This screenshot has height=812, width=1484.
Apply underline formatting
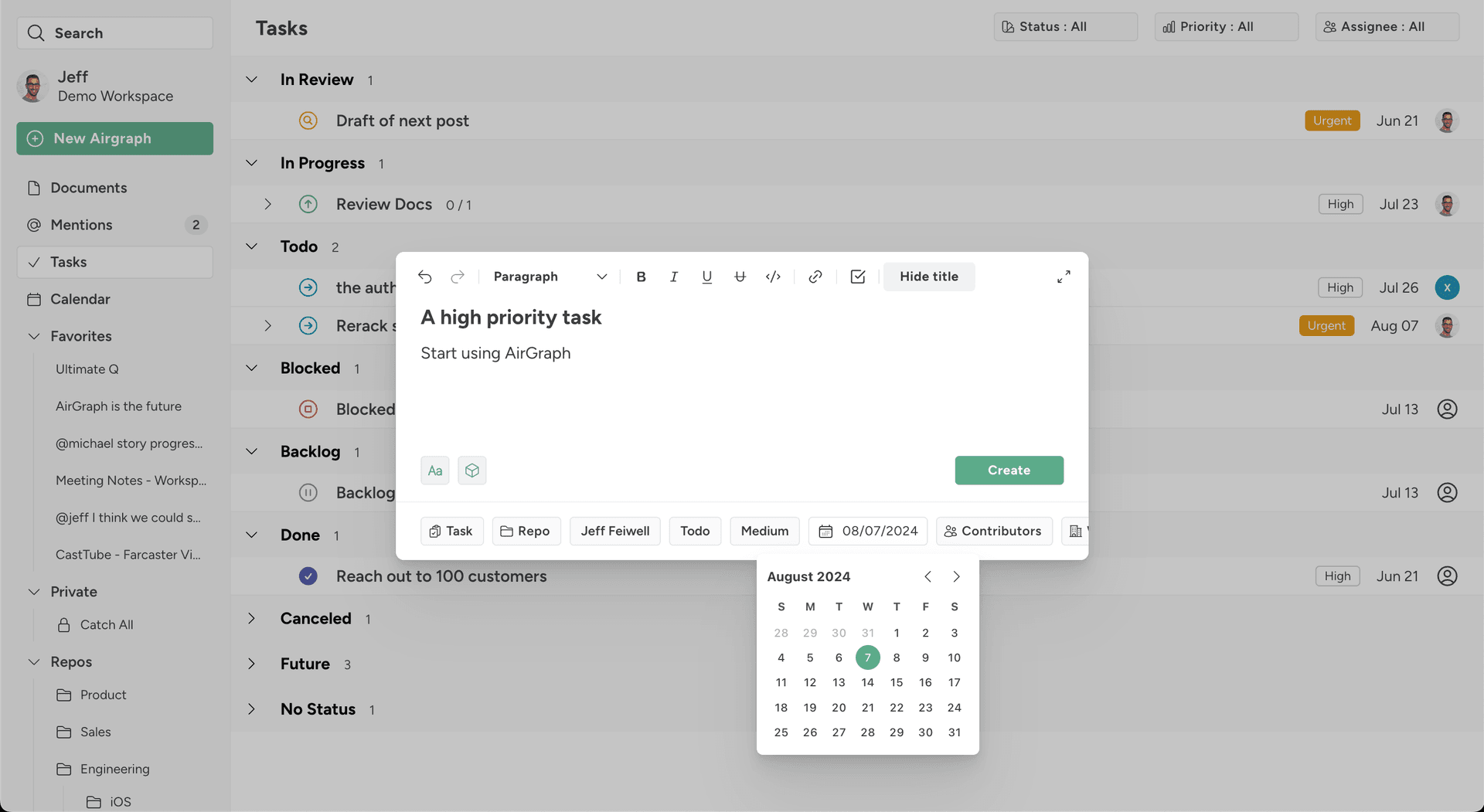pos(706,277)
